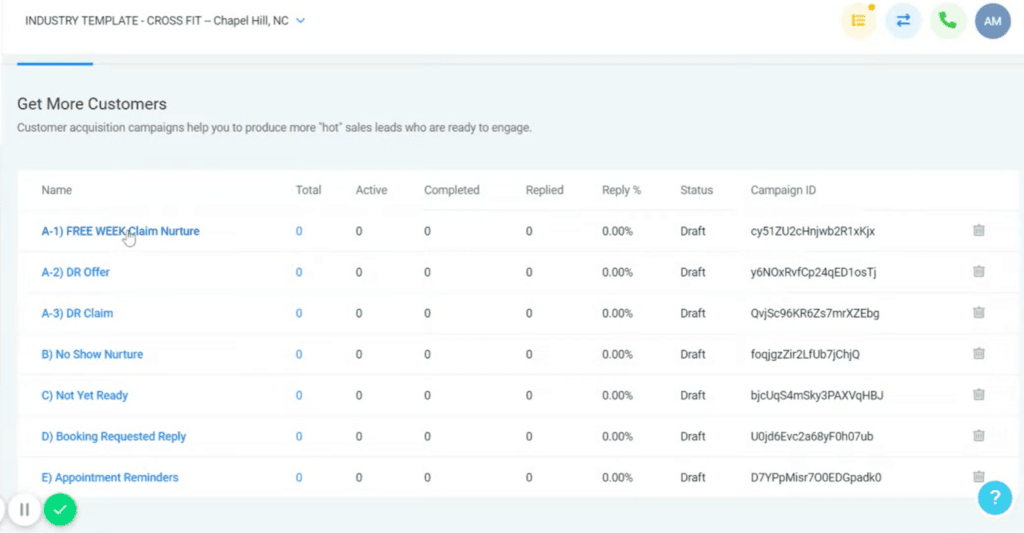
Task: Open the E) Appointment Reminders campaign
Action: (x=110, y=477)
